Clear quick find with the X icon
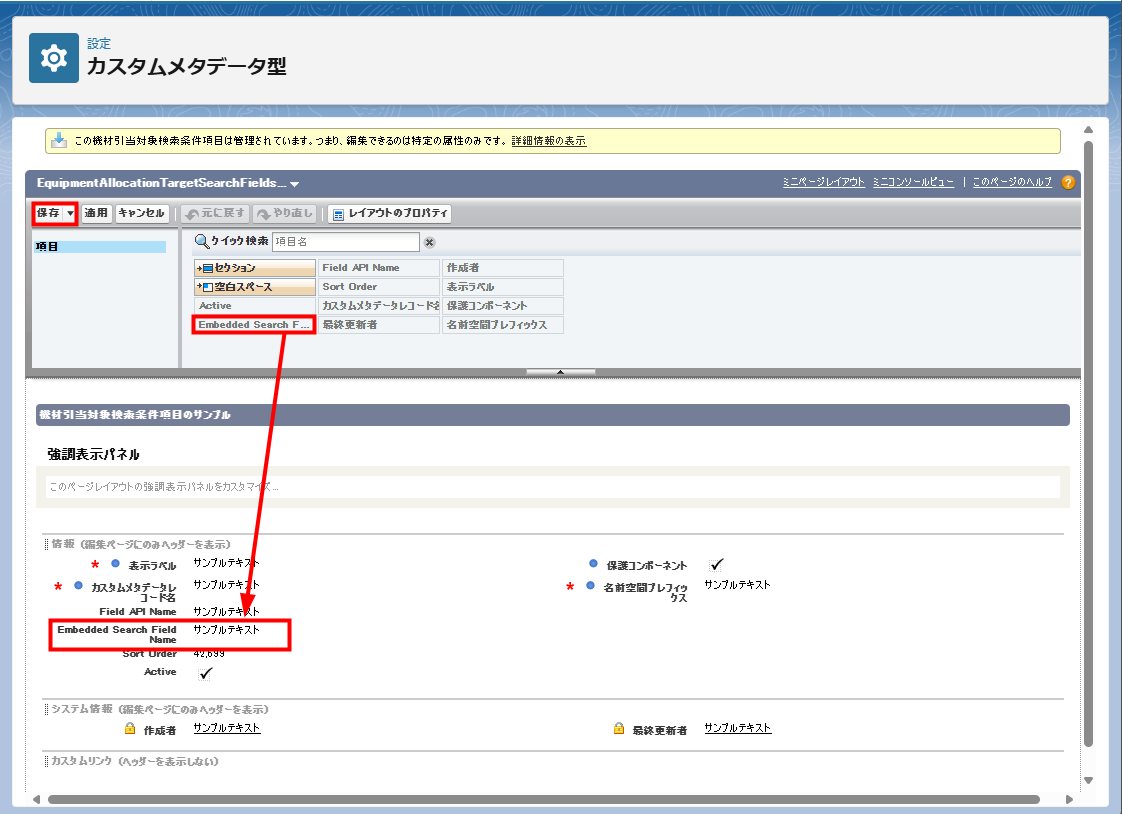This screenshot has width=1122, height=814. tap(429, 242)
